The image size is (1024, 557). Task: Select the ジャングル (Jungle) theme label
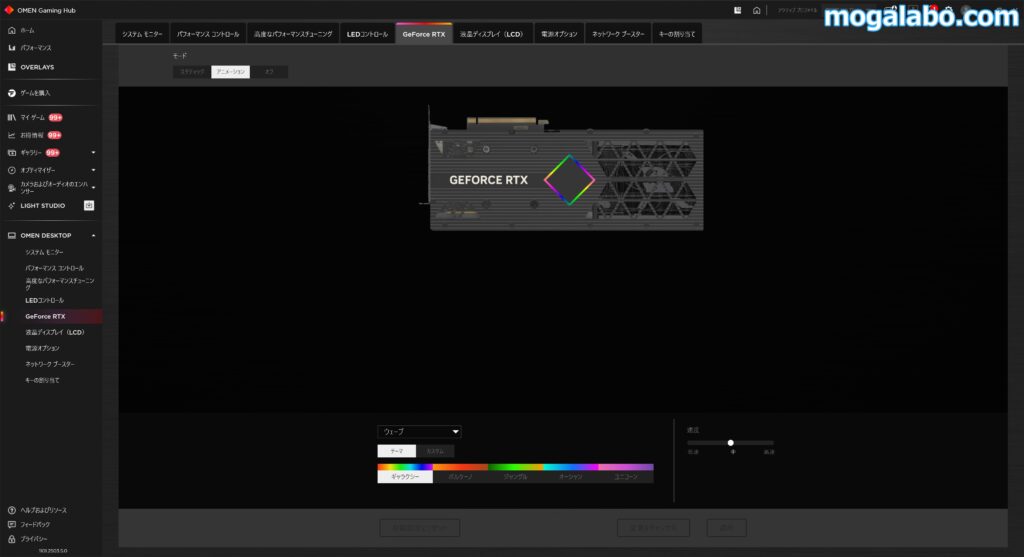[515, 477]
